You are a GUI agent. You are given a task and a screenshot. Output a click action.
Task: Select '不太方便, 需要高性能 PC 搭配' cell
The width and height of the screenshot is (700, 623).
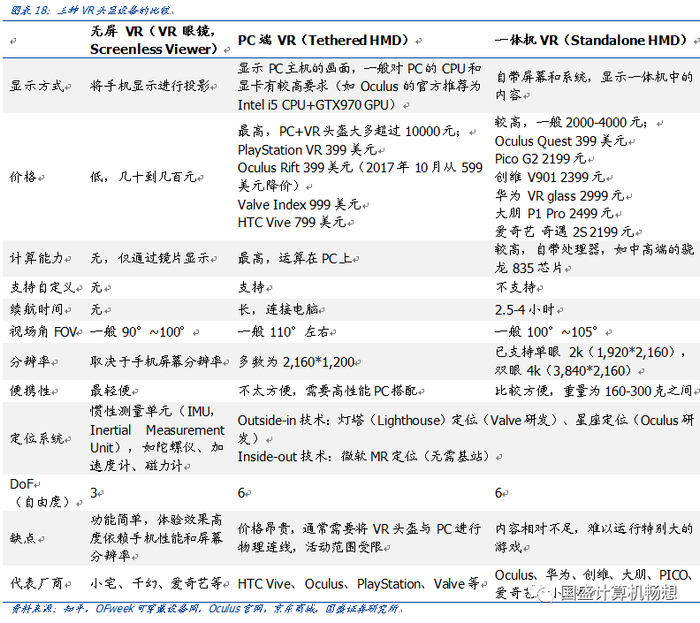pos(327,390)
